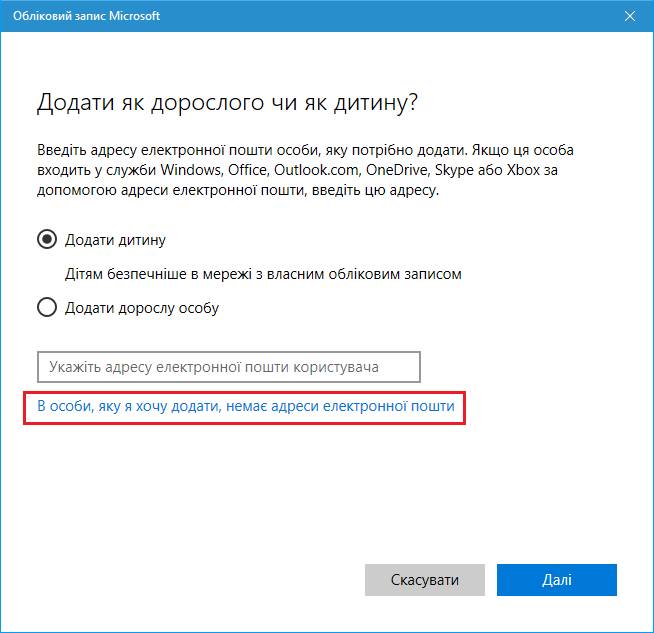
Task: Focus the user email address input field
Action: (229, 367)
